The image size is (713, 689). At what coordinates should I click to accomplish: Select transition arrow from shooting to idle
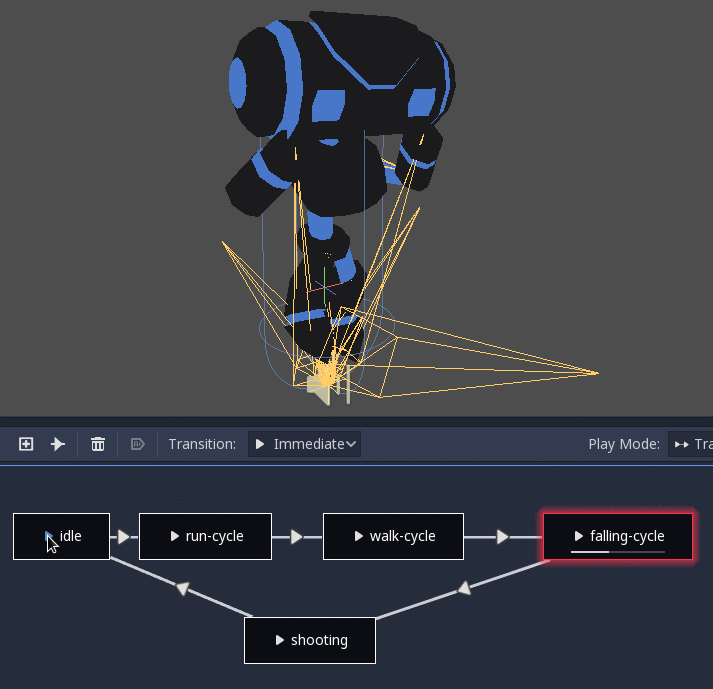pos(181,588)
